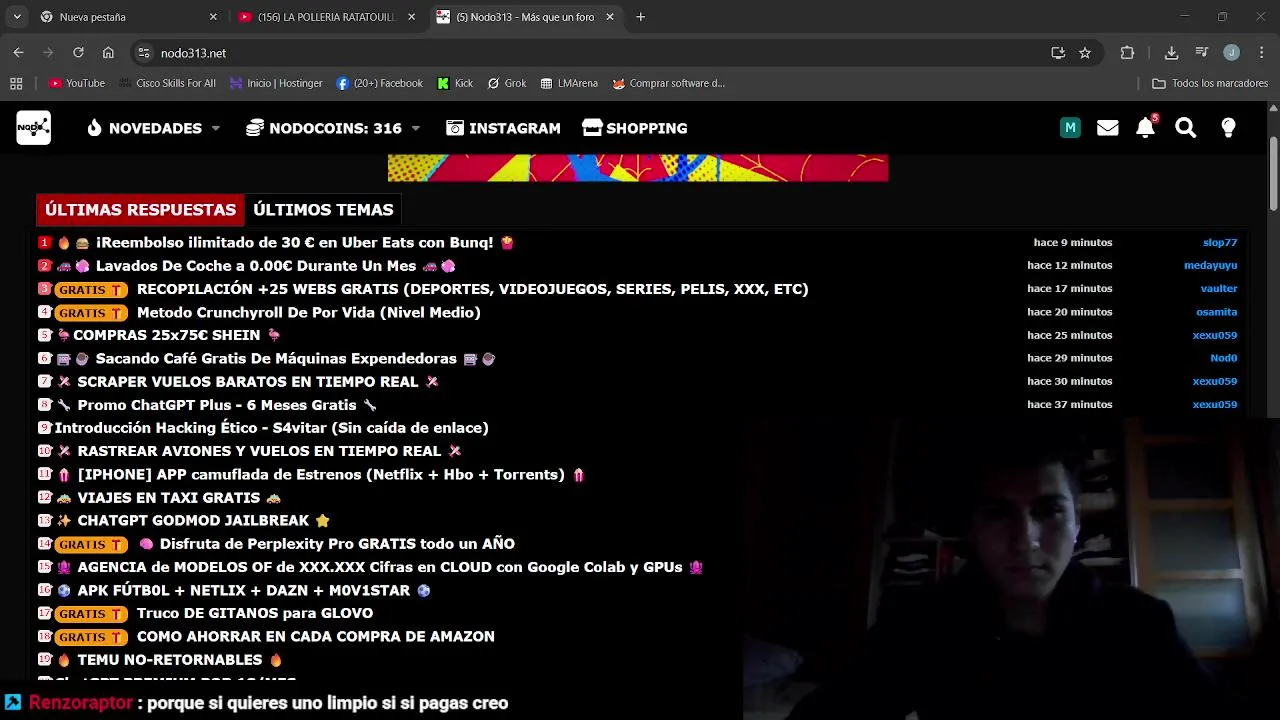Open the LMArena bookmark

coord(569,84)
